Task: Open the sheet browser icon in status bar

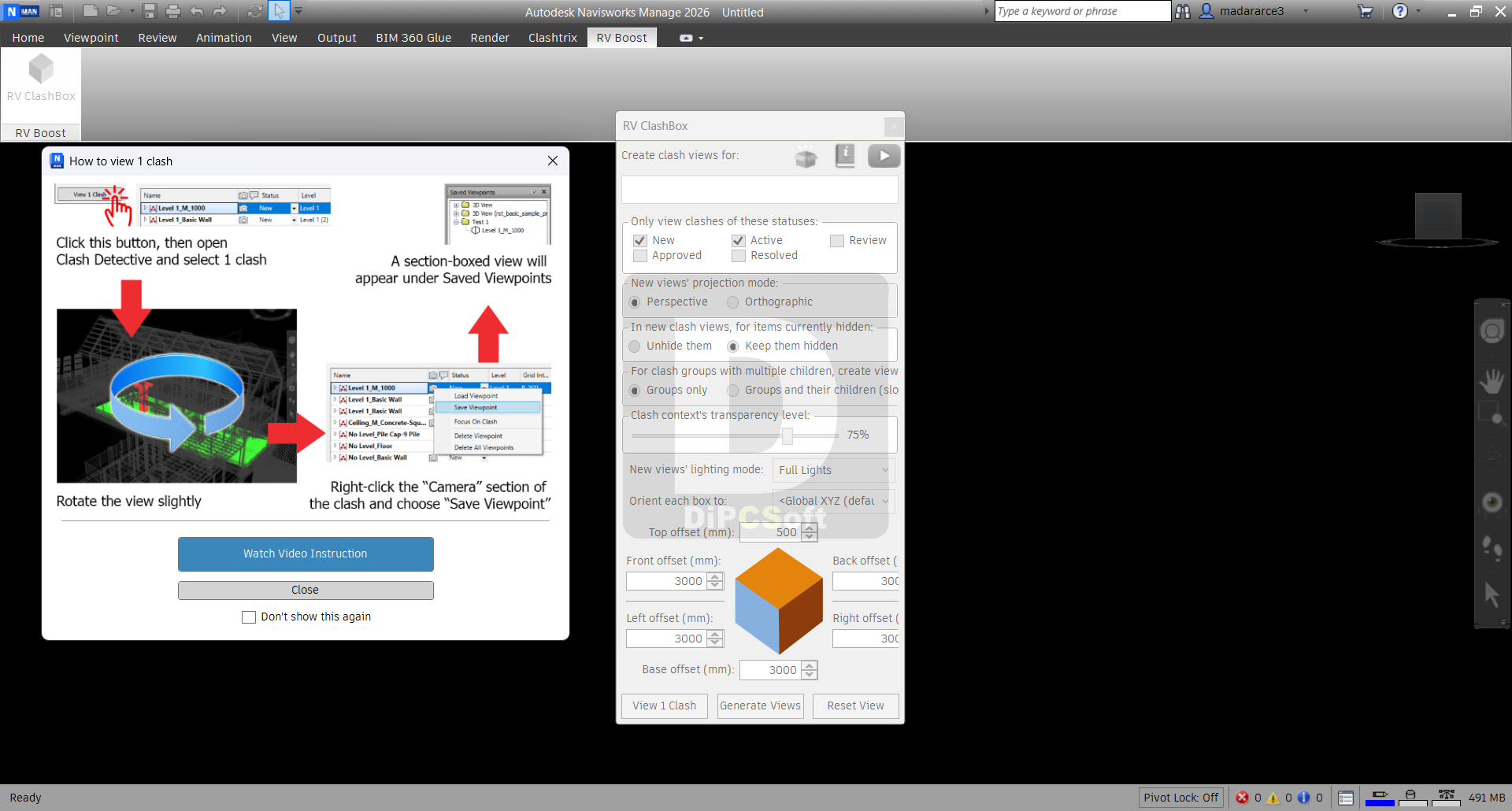Action: (1346, 798)
